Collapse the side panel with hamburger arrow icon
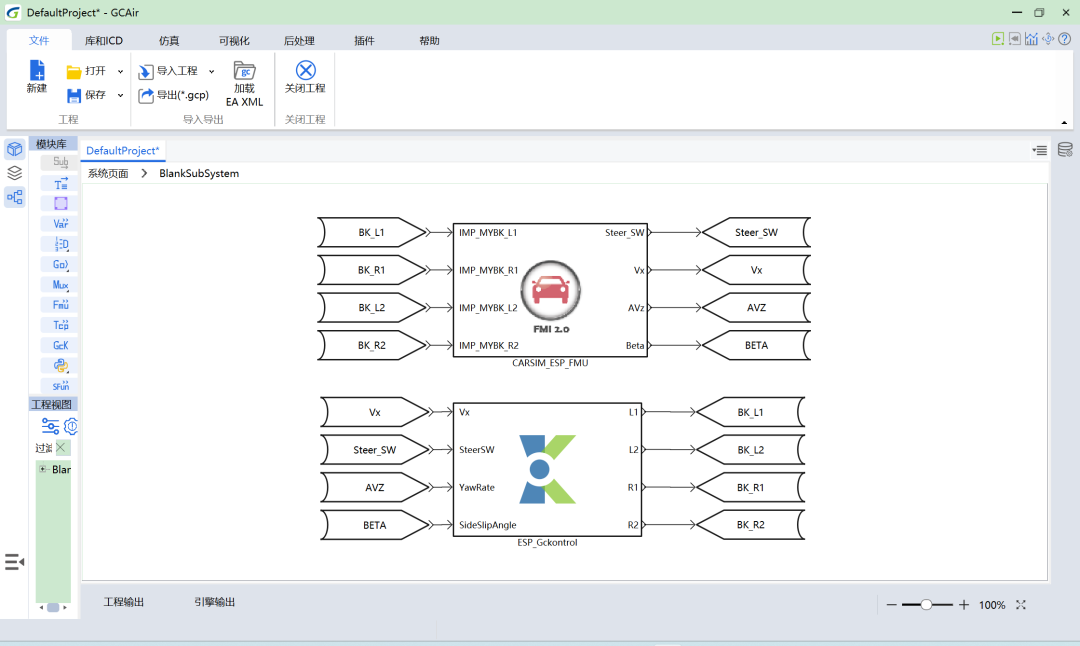The image size is (1080, 646). pos(14,562)
